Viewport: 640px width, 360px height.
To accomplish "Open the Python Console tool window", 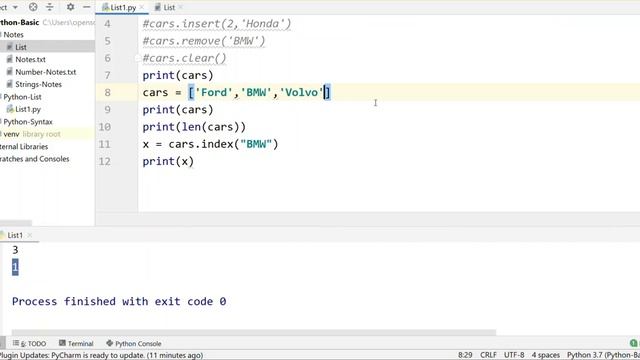I will (134, 344).
